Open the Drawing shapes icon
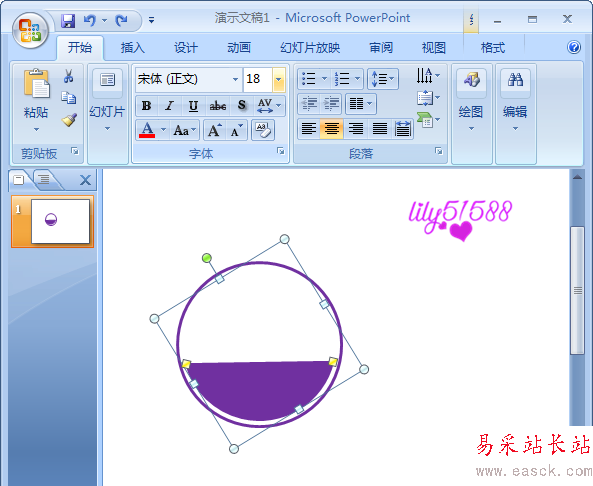This screenshot has height=486, width=593. pyautogui.click(x=471, y=80)
